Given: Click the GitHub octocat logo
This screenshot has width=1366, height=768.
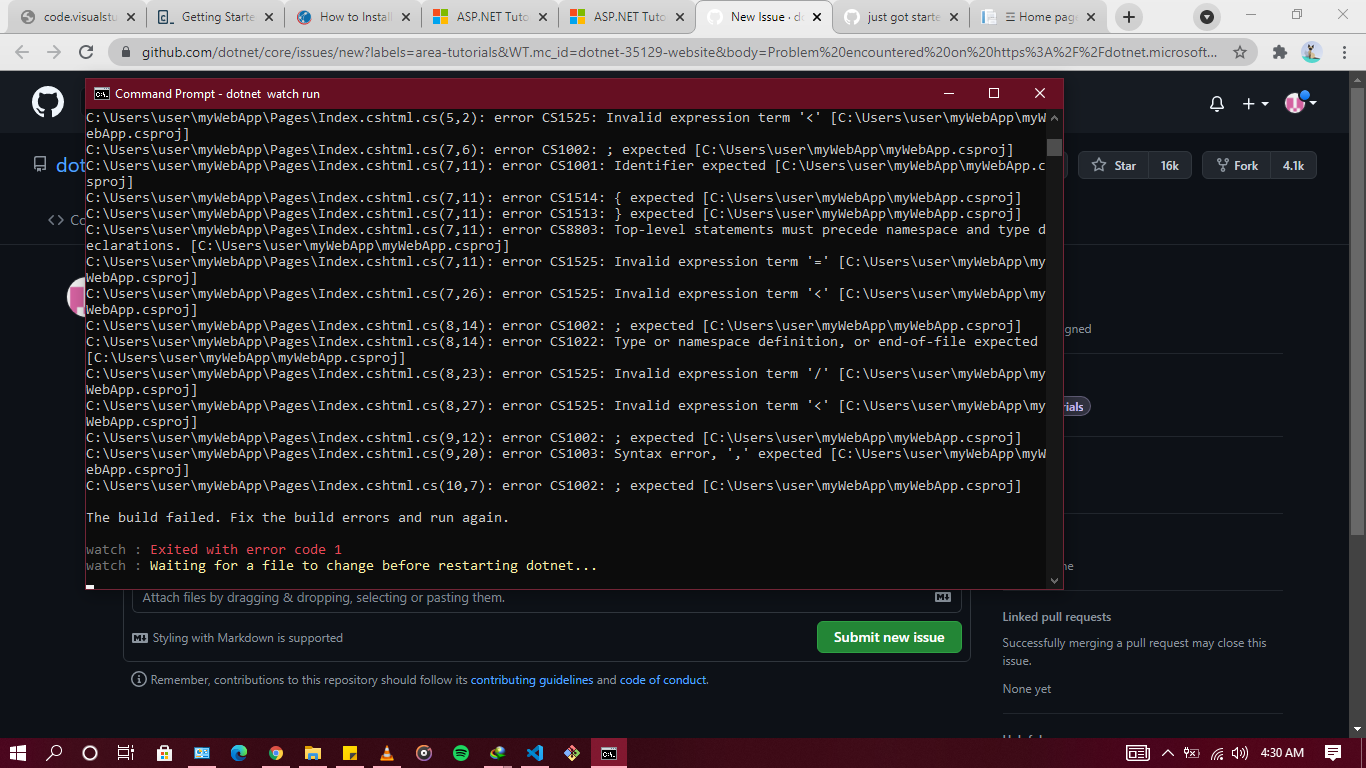Looking at the screenshot, I should (x=48, y=102).
